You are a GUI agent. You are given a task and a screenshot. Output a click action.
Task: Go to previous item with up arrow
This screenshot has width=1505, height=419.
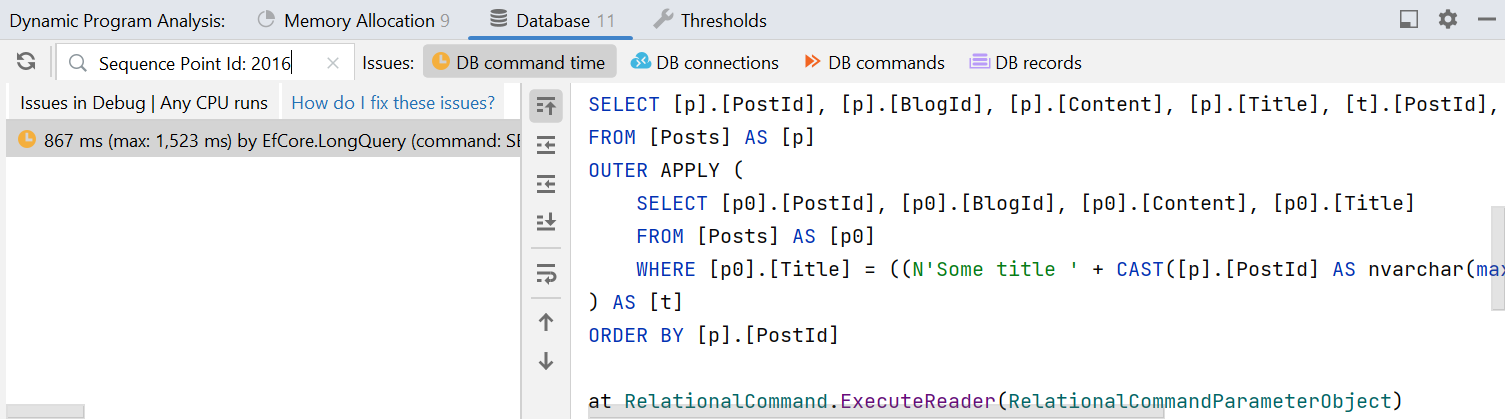tap(546, 322)
